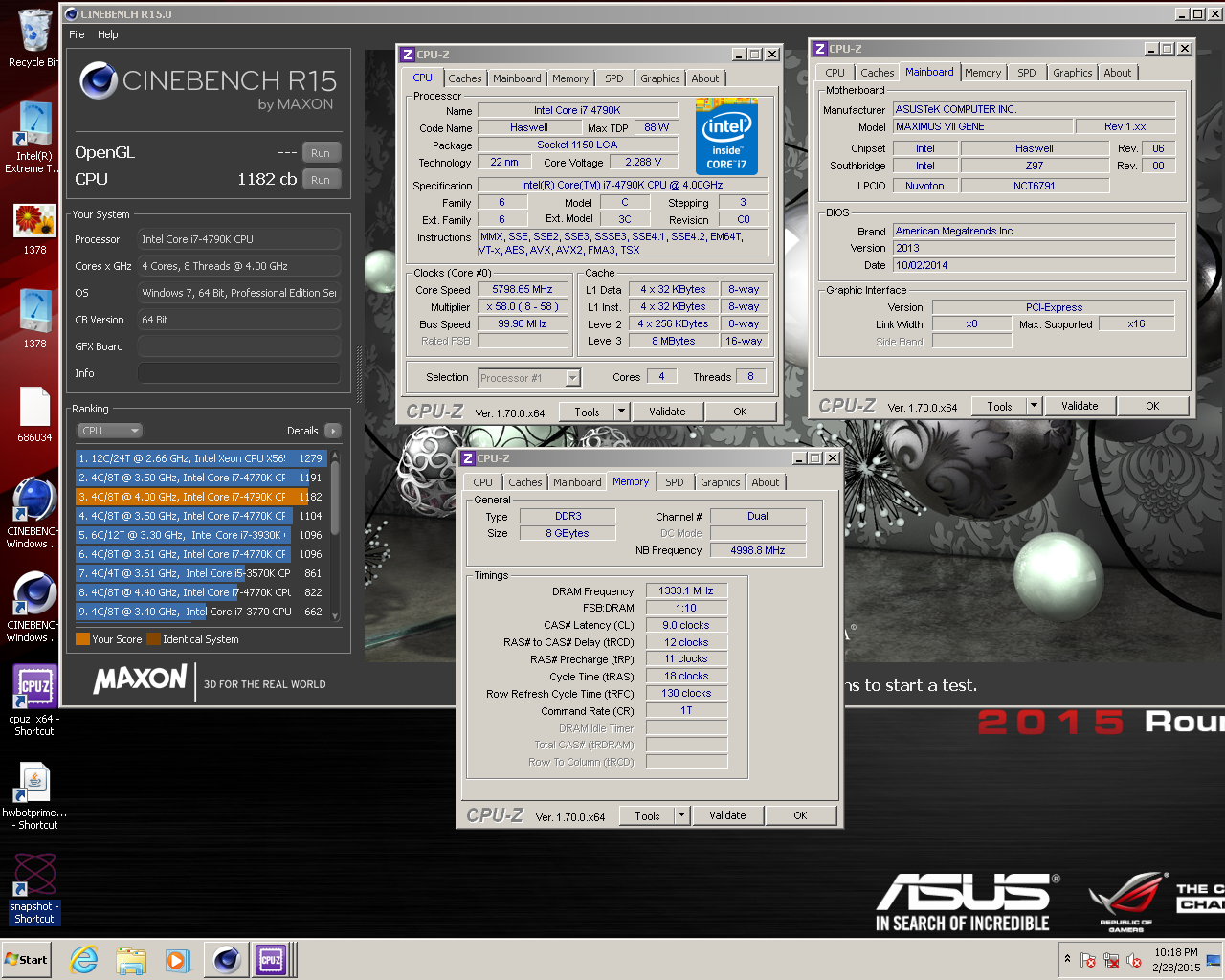Click the BIOS date 10/02/2014 field
This screenshot has height=980, width=1225.
(1034, 265)
